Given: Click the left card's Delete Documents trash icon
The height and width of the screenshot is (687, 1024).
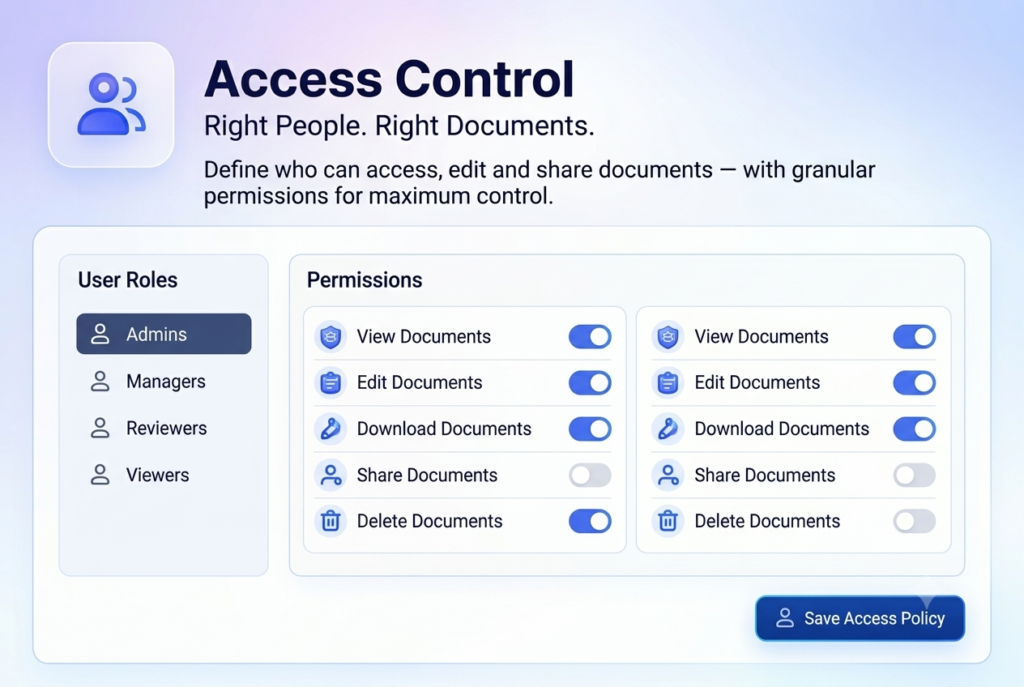Looking at the screenshot, I should pos(330,521).
